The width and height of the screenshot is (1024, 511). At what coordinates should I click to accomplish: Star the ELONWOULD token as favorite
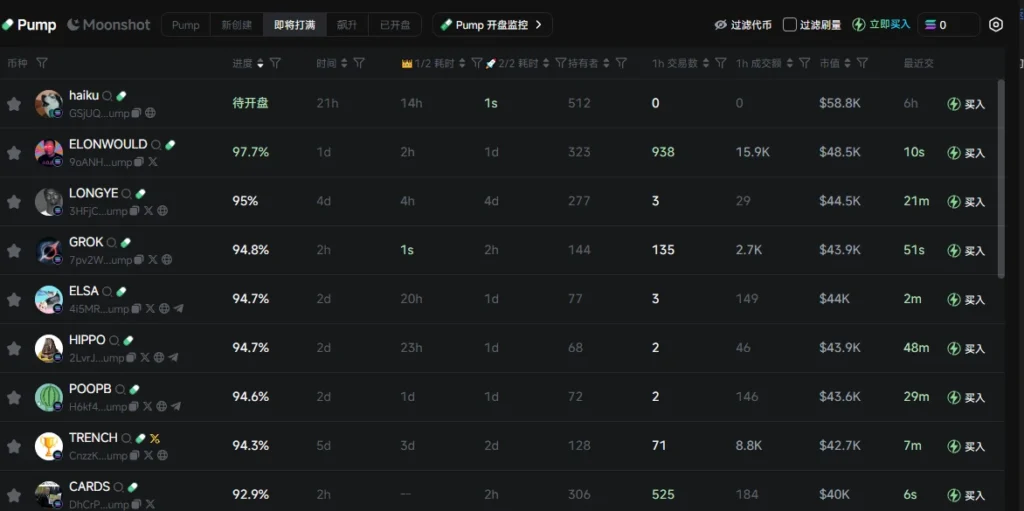[14, 153]
